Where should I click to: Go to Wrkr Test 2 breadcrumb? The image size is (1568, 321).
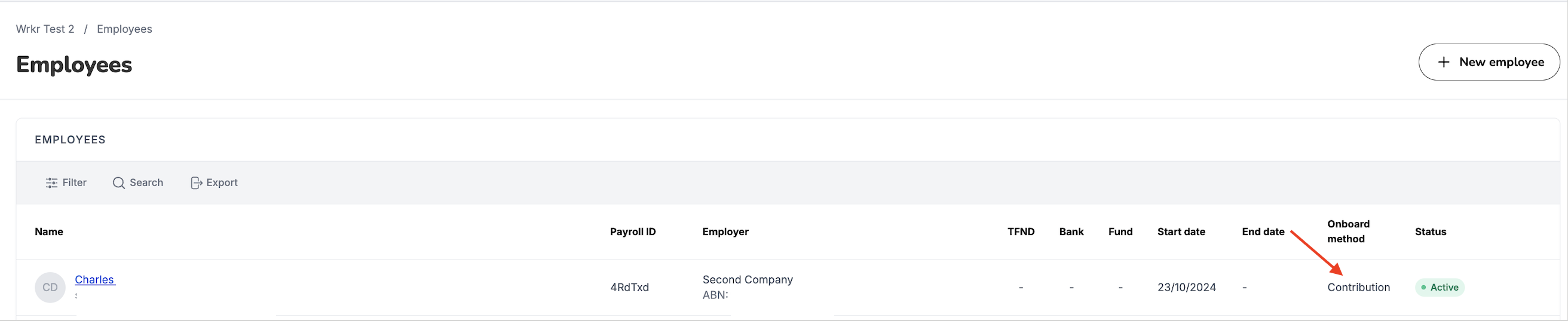(45, 29)
